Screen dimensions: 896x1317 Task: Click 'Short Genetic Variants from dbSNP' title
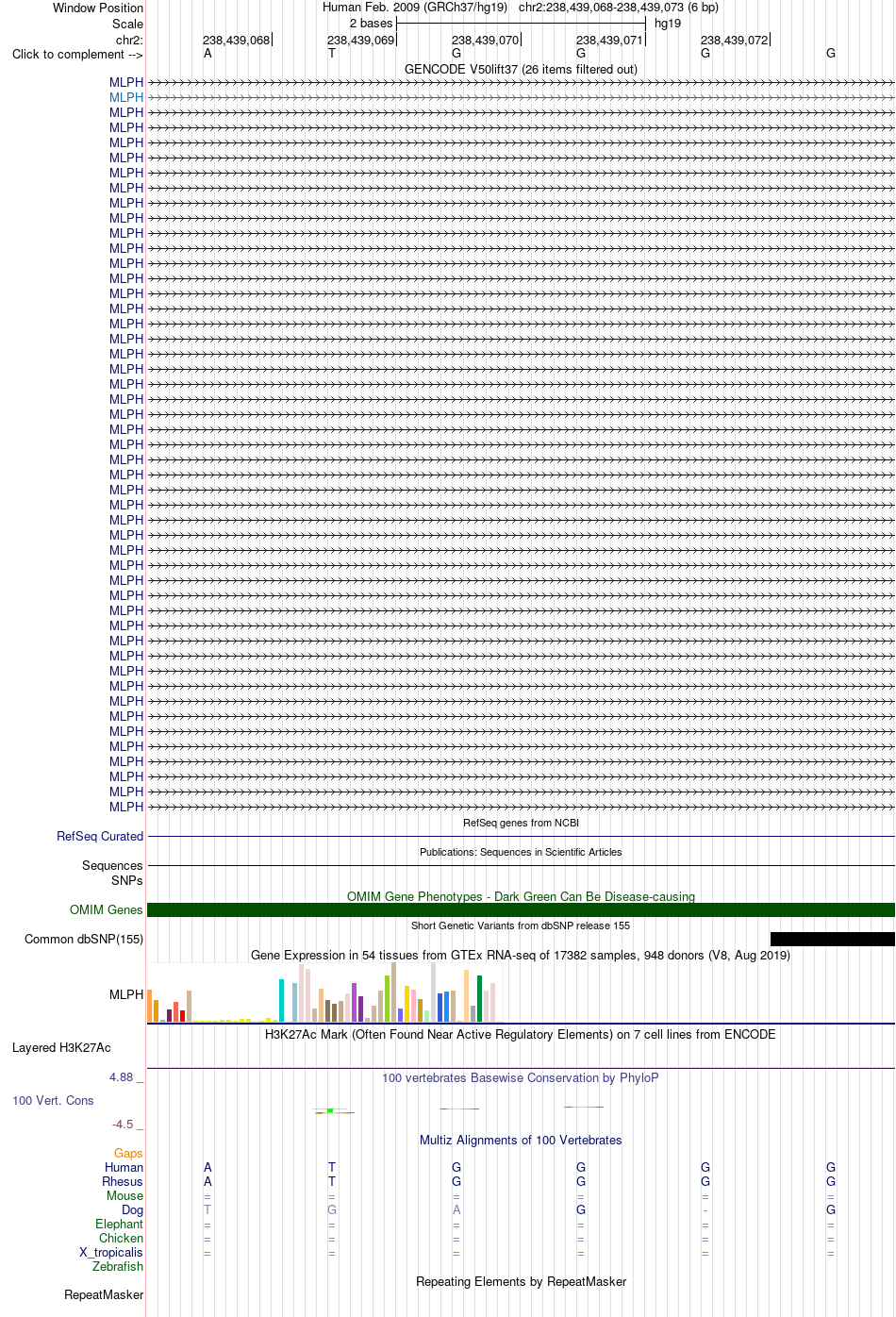pos(521,925)
